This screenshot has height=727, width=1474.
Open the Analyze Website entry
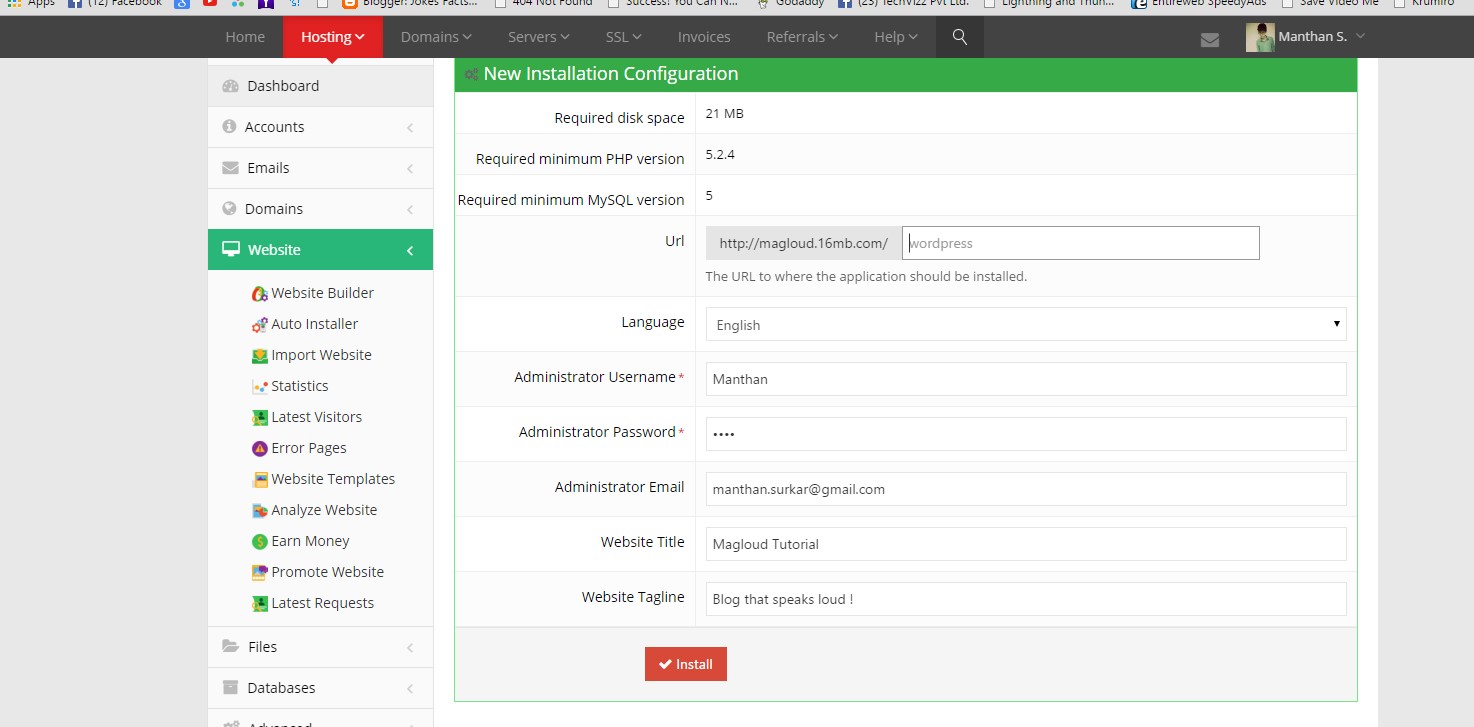323,510
